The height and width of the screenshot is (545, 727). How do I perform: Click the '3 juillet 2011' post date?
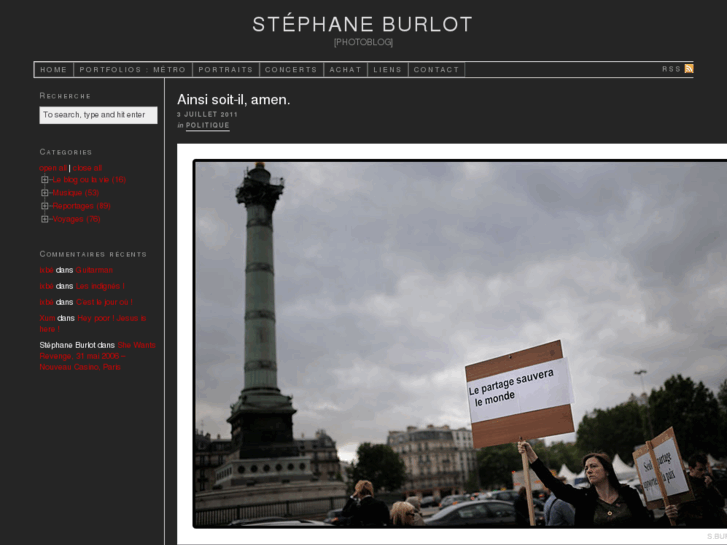tap(207, 114)
